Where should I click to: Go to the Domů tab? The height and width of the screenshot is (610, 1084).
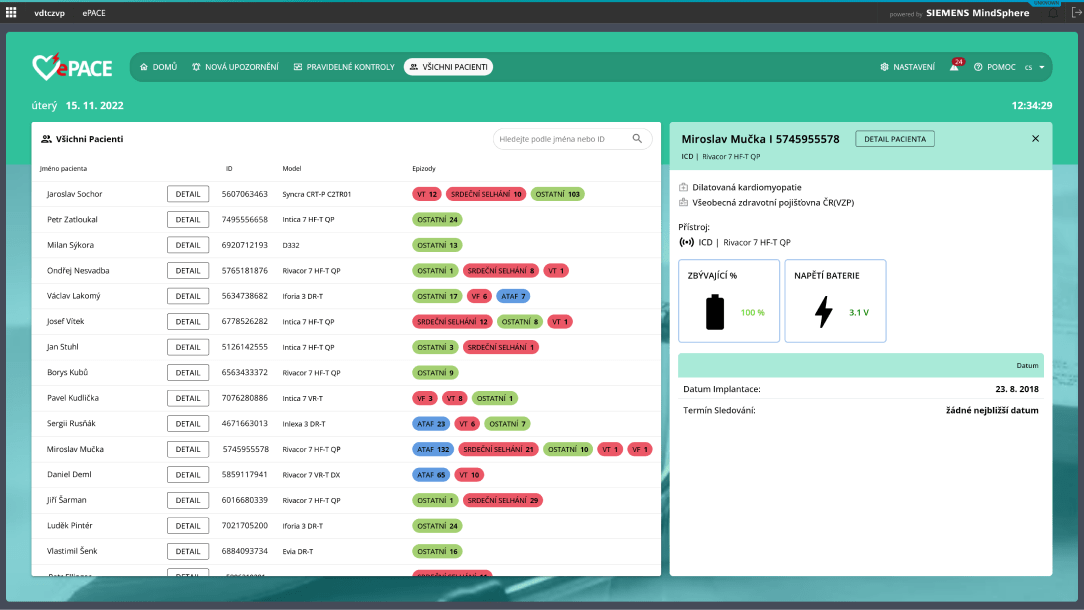point(159,67)
